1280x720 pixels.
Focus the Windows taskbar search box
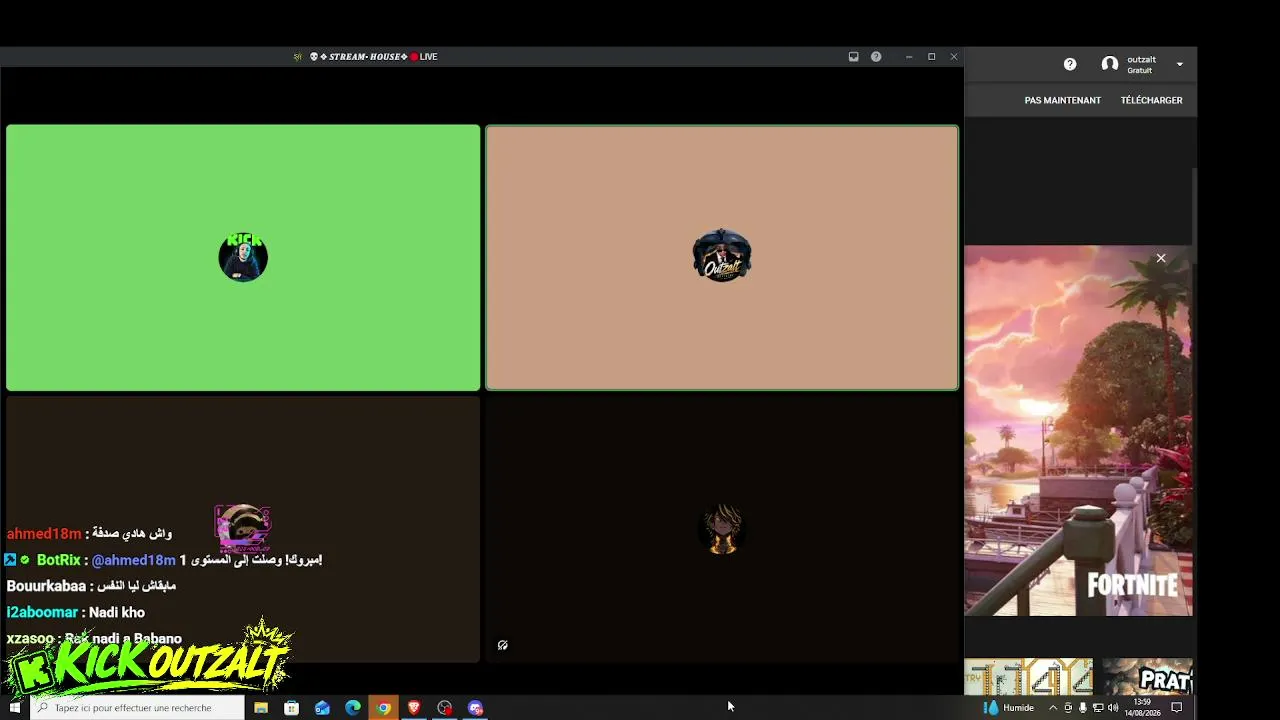[x=137, y=708]
